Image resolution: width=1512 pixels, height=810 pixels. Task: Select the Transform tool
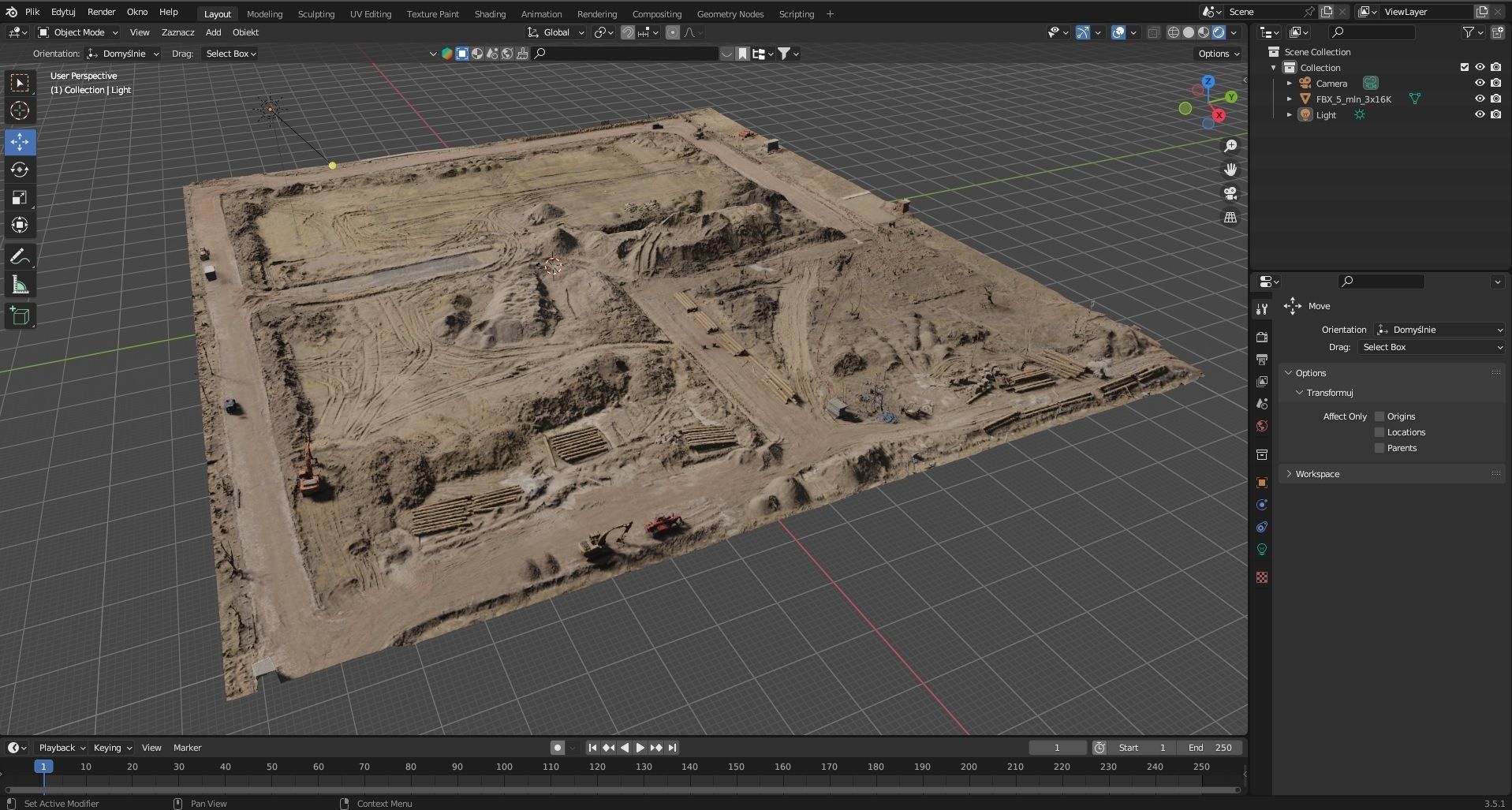tap(20, 225)
